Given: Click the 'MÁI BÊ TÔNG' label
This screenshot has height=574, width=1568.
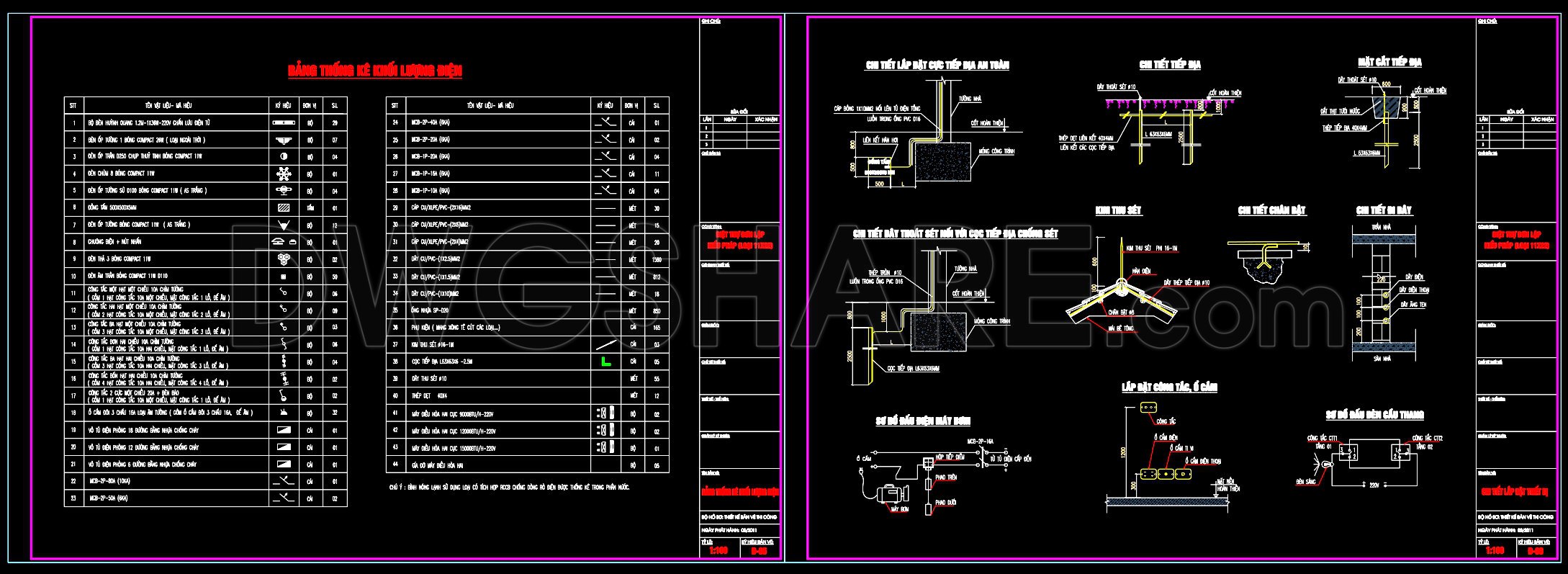Looking at the screenshot, I should pos(1121,328).
